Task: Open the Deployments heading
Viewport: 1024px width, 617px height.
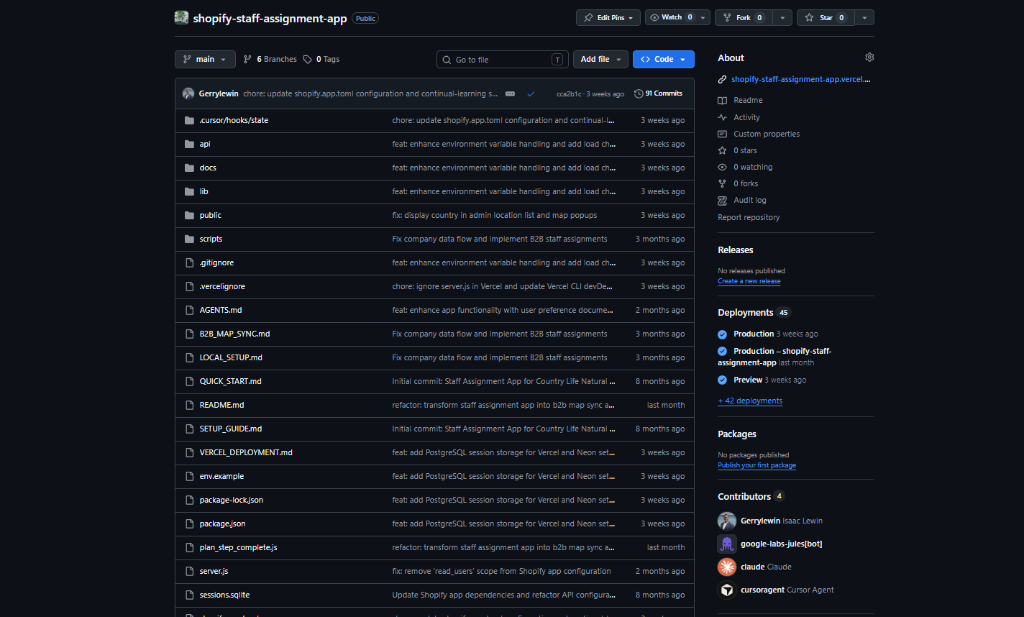Action: (x=745, y=313)
